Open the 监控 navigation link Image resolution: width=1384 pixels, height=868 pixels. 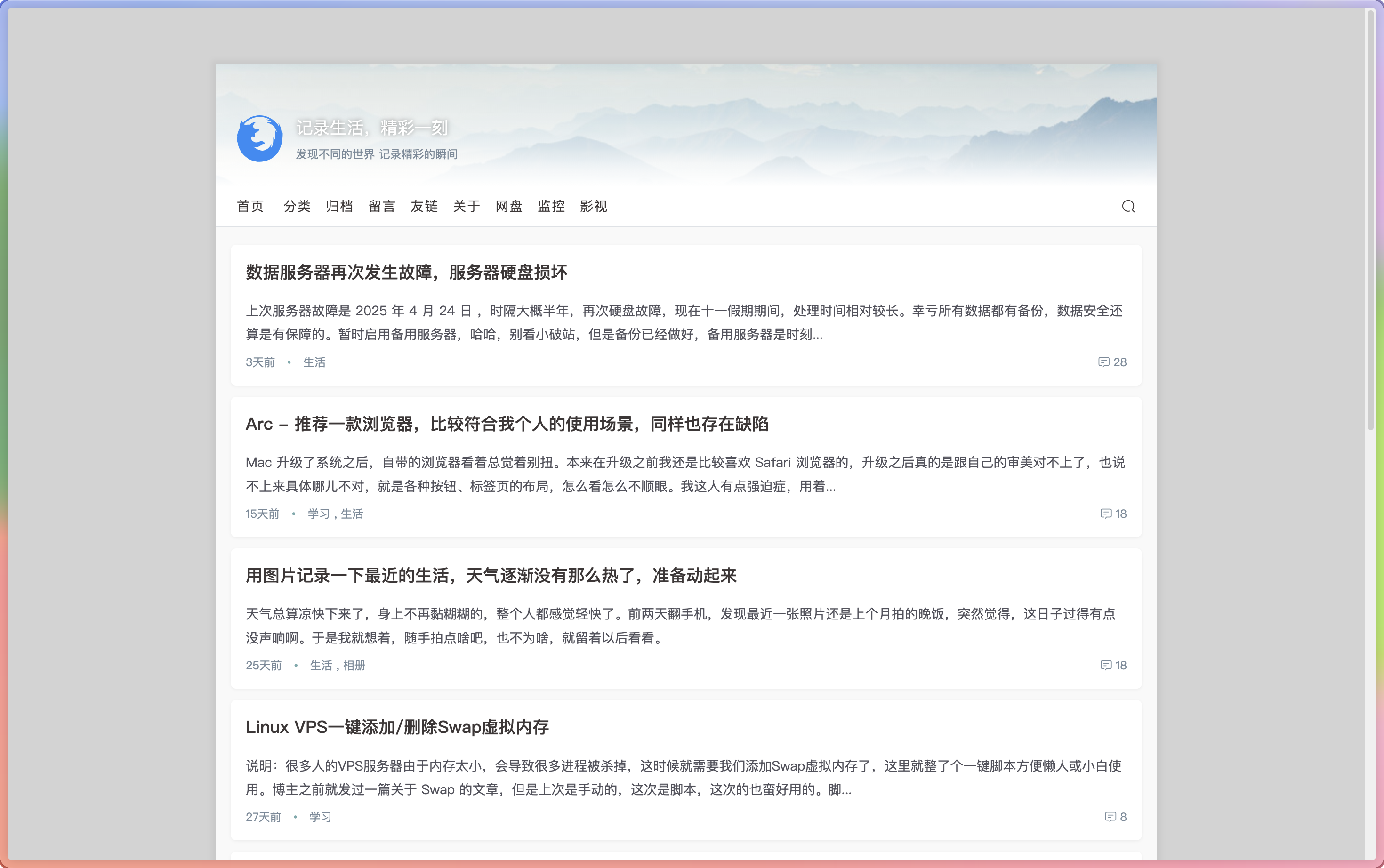click(551, 206)
